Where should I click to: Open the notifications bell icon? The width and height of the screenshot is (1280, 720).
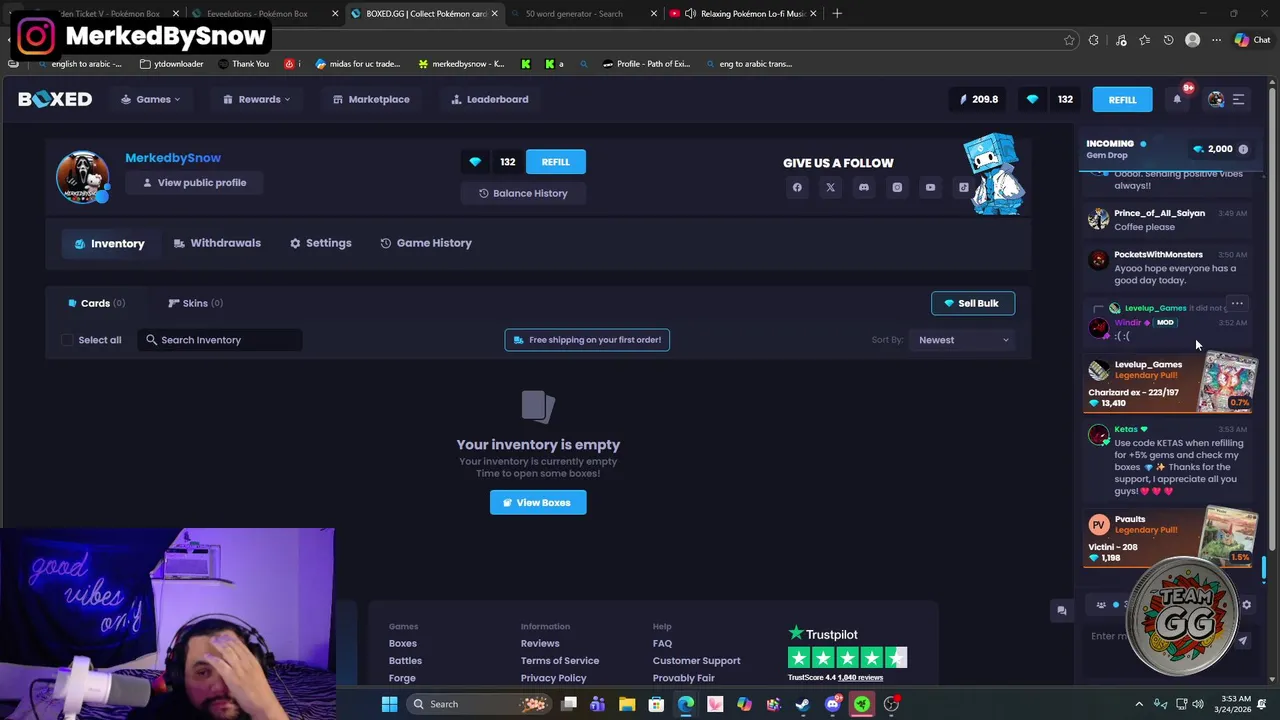(x=1177, y=99)
